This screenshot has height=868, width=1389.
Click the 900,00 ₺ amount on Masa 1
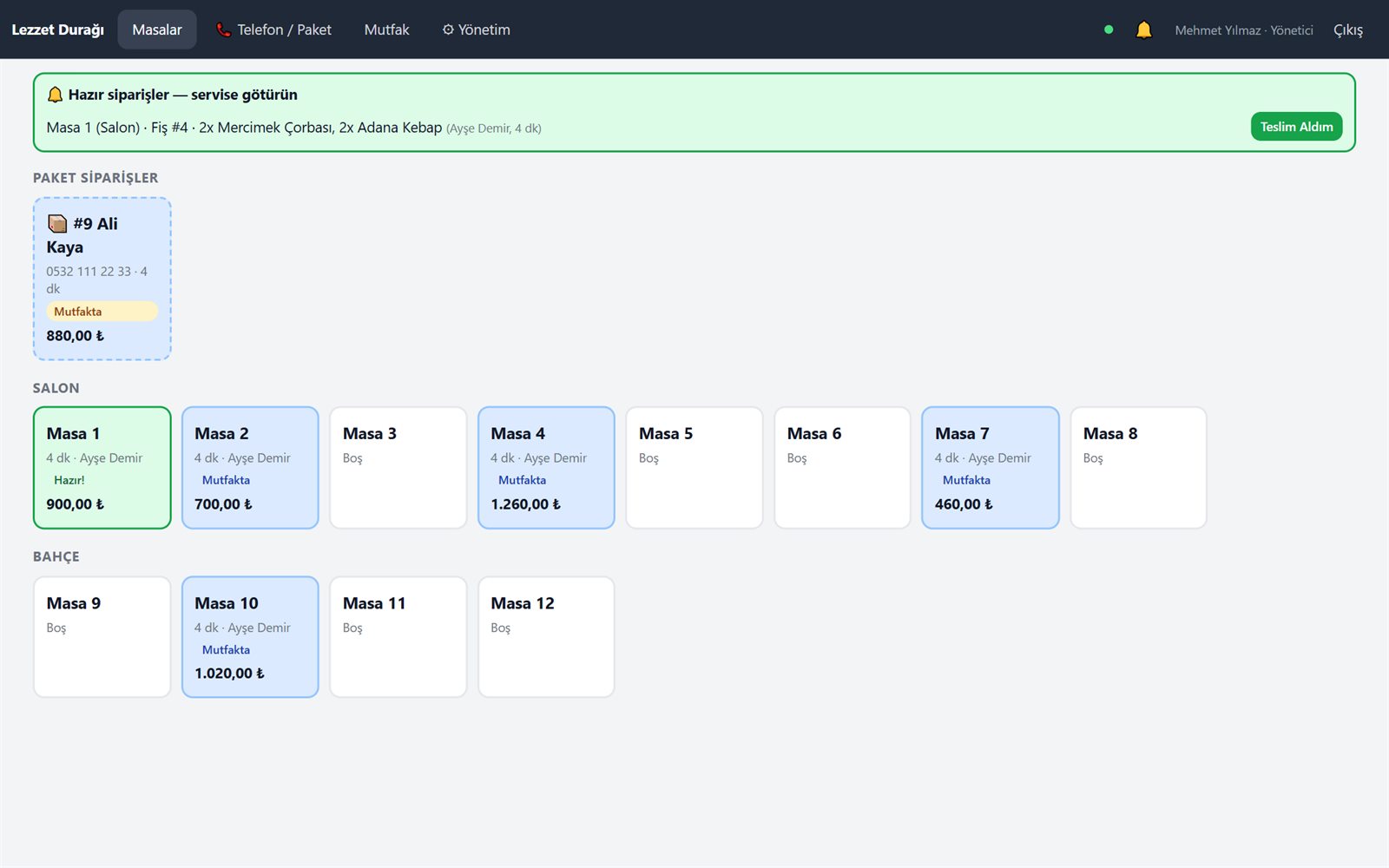76,504
